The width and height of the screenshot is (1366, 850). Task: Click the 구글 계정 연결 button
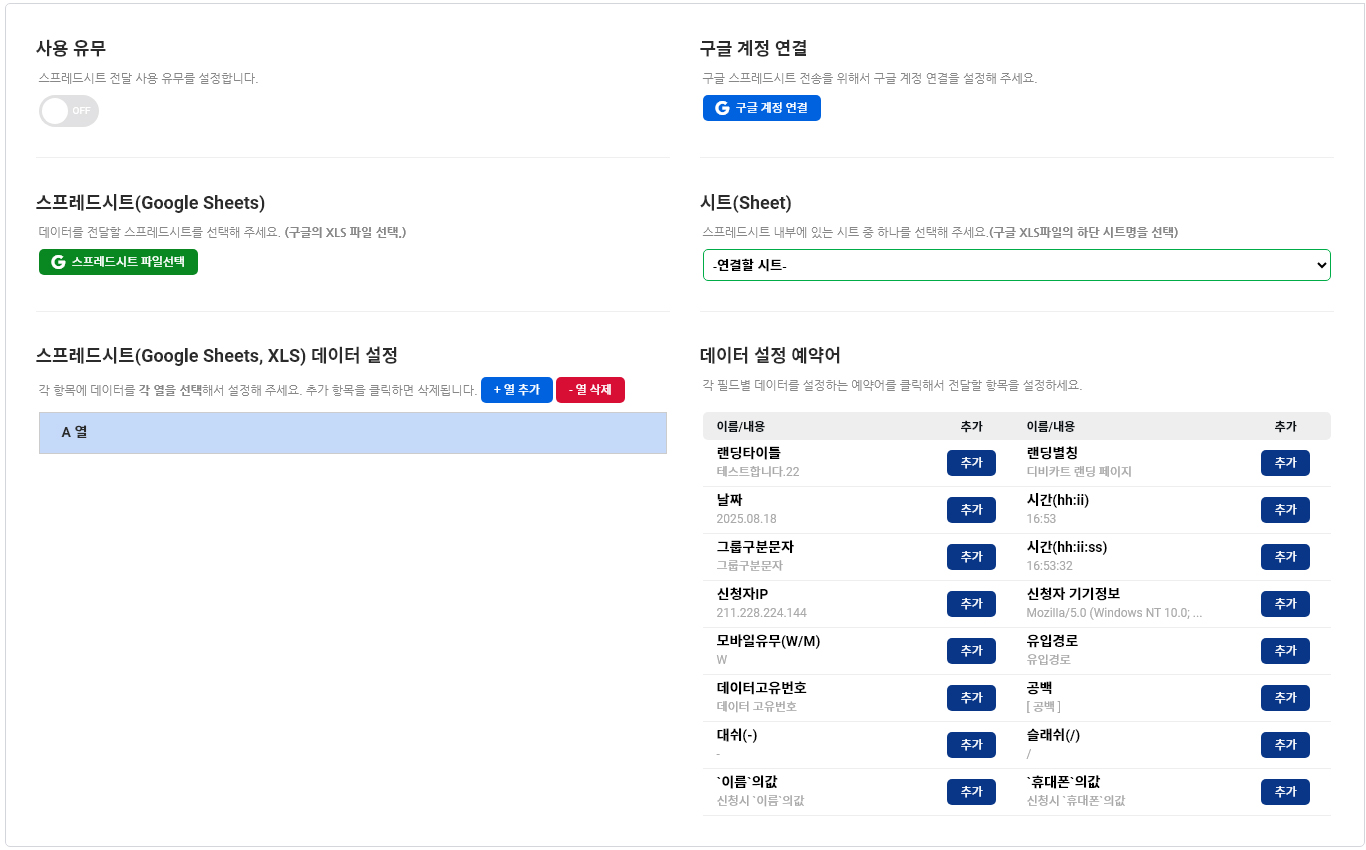pos(761,108)
